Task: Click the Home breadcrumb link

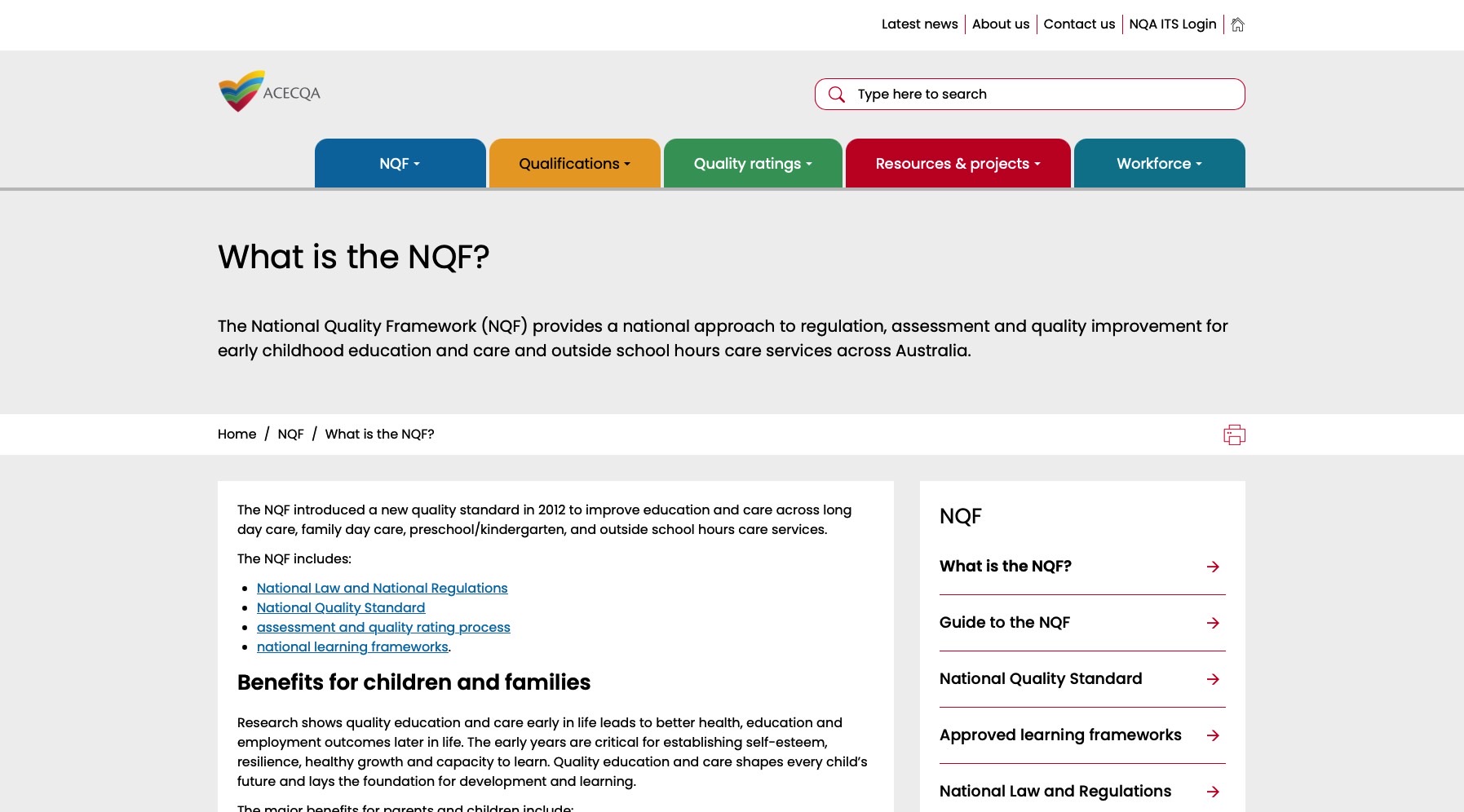Action: tap(237, 435)
